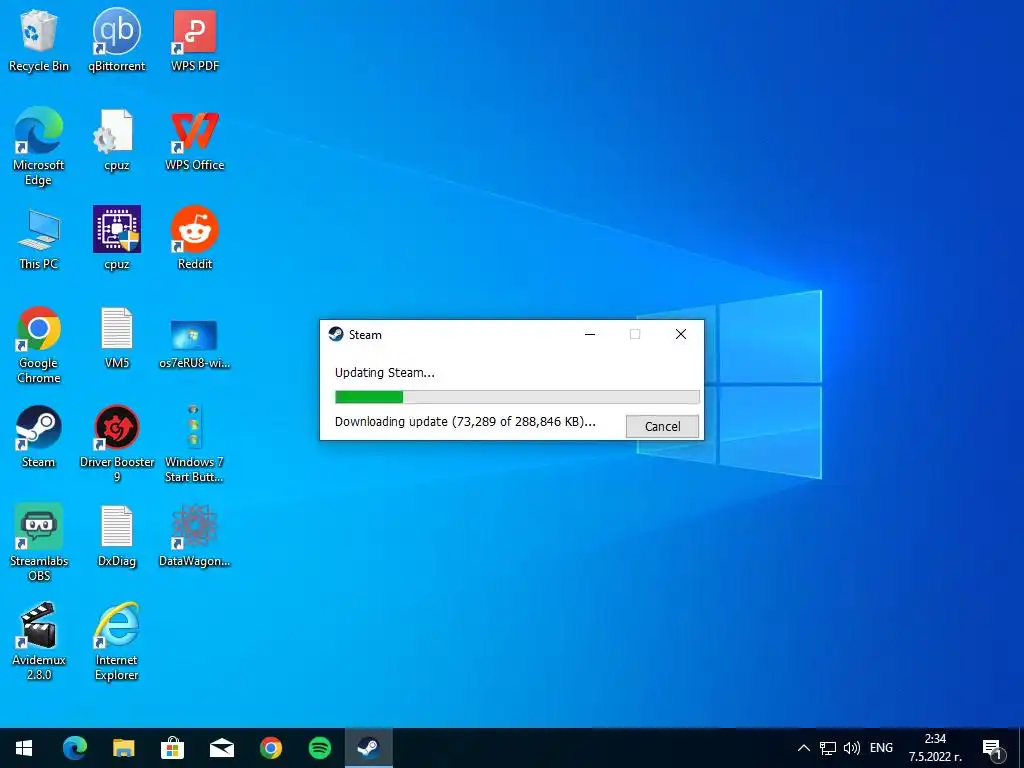Viewport: 1024px width, 768px height.
Task: Select the Steam desktop shortcut
Action: pyautogui.click(x=39, y=437)
